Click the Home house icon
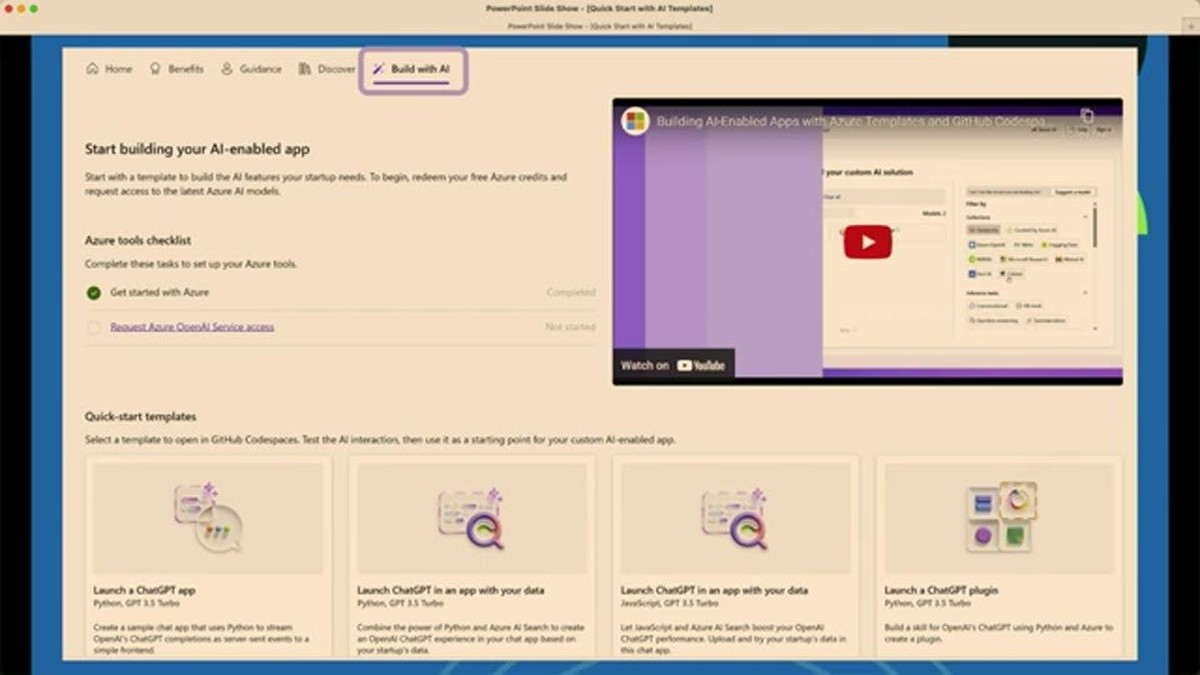This screenshot has width=1200, height=675. pyautogui.click(x=93, y=69)
